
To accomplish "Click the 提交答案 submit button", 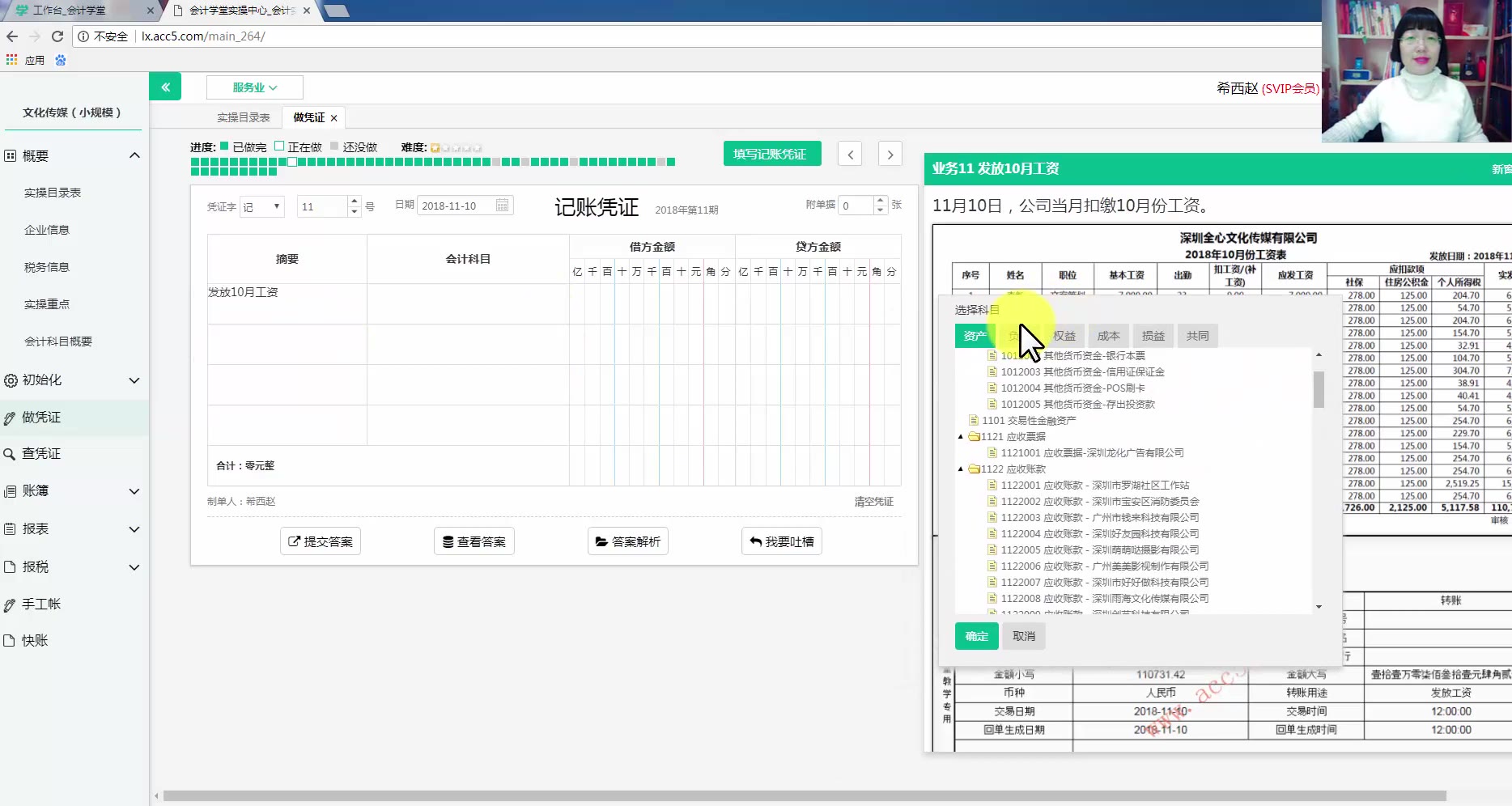I will point(320,541).
